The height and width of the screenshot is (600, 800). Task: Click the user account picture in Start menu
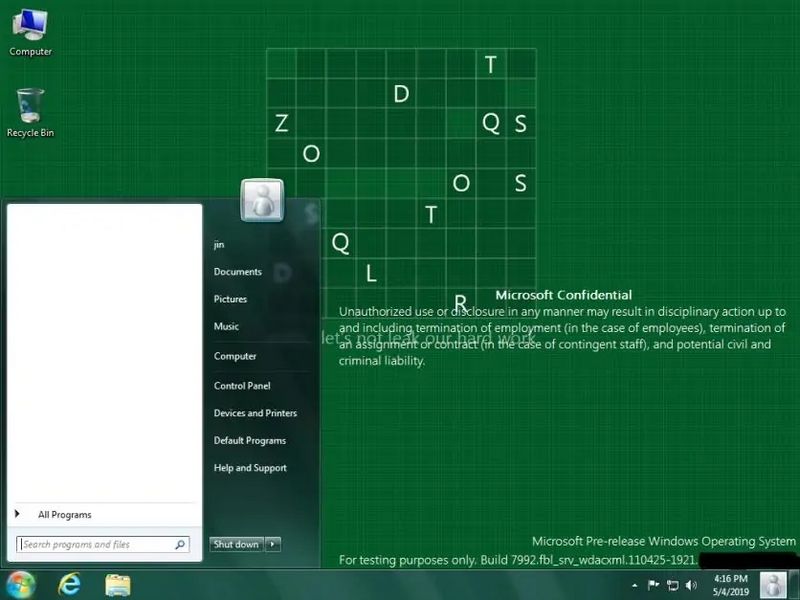[262, 200]
